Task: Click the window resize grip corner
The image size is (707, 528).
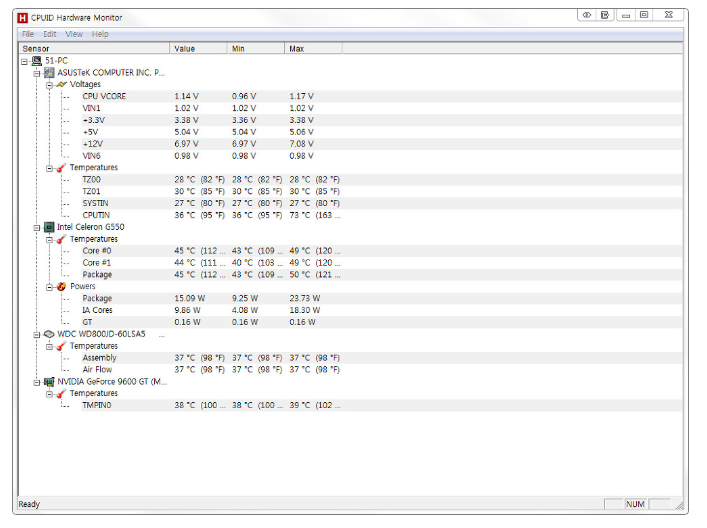Action: point(679,505)
